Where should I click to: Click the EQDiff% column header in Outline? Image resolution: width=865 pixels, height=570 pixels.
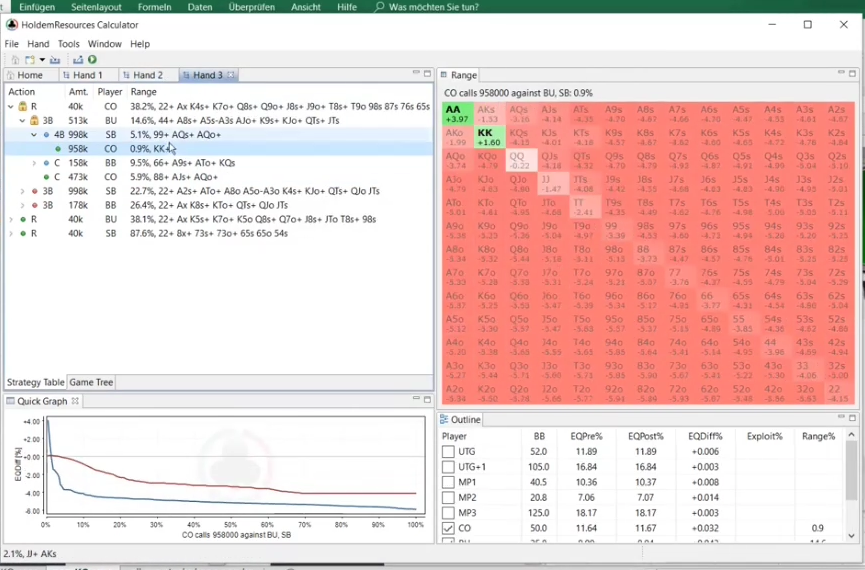pos(704,436)
